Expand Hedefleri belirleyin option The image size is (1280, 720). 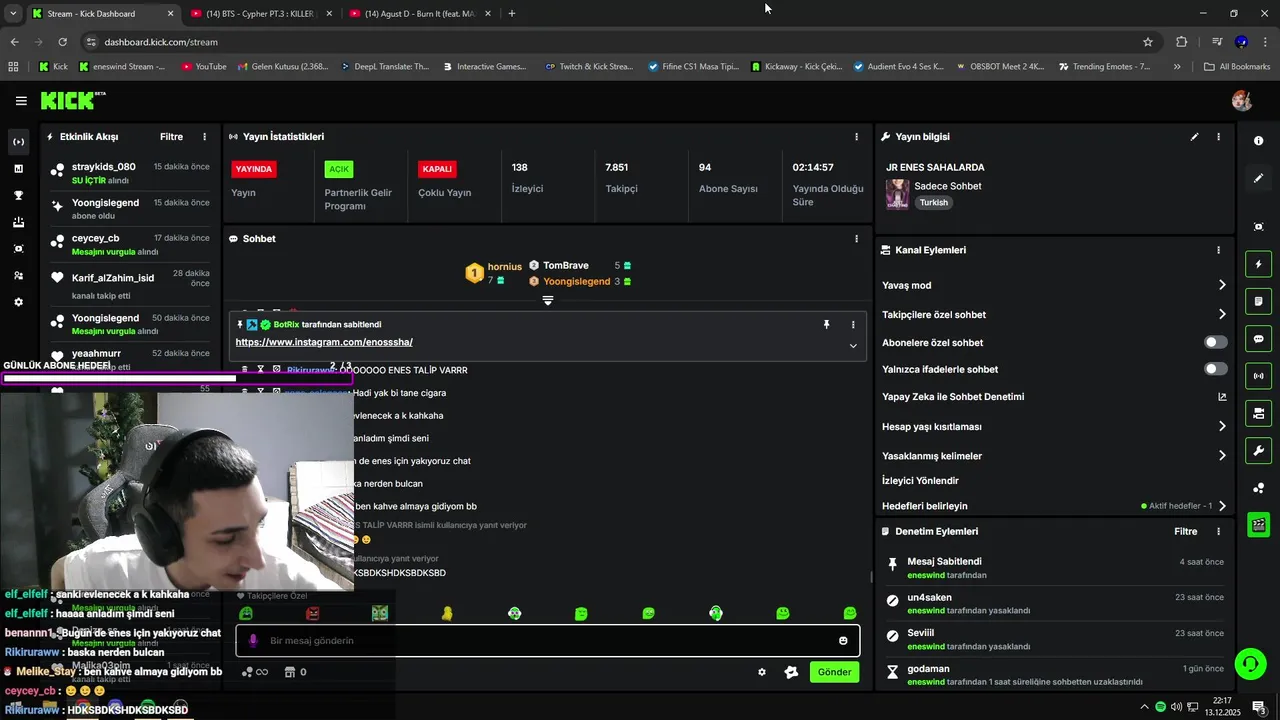point(1054,506)
